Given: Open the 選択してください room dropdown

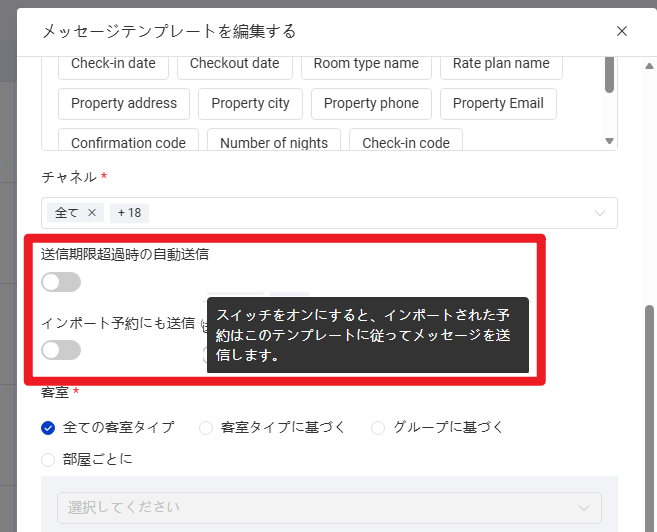Looking at the screenshot, I should [329, 508].
